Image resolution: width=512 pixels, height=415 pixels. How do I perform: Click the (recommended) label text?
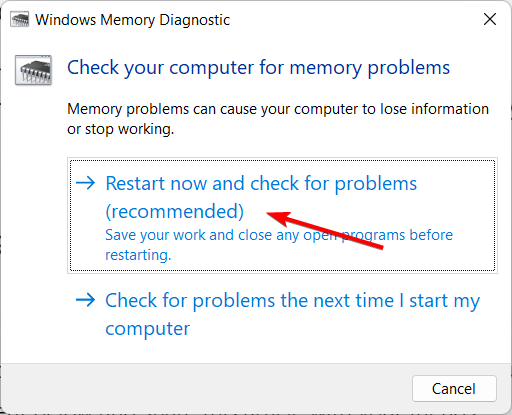(175, 212)
